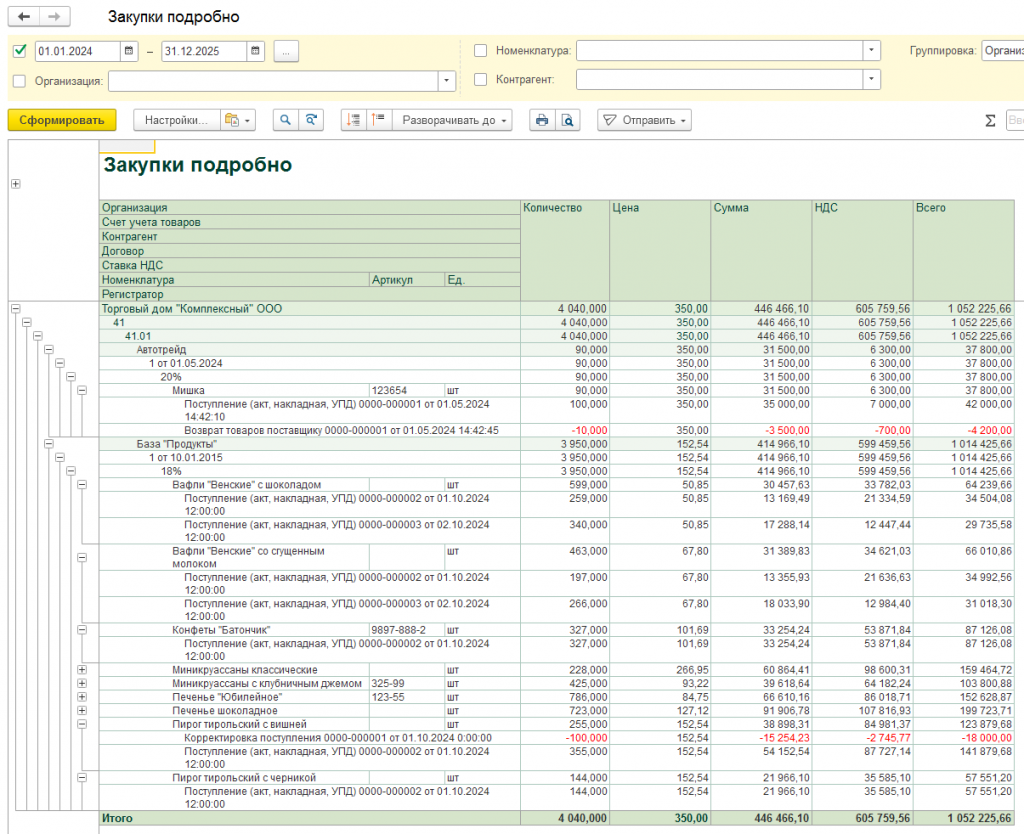Collapse all groups icon
Viewport: 1024px width, 834px height.
coord(353,120)
